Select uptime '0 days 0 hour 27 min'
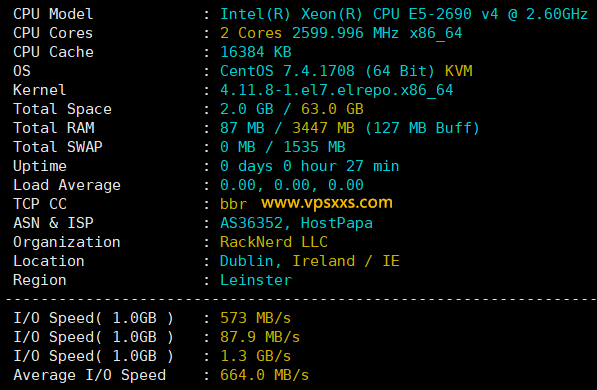Image resolution: width=597 pixels, height=390 pixels. (310, 166)
